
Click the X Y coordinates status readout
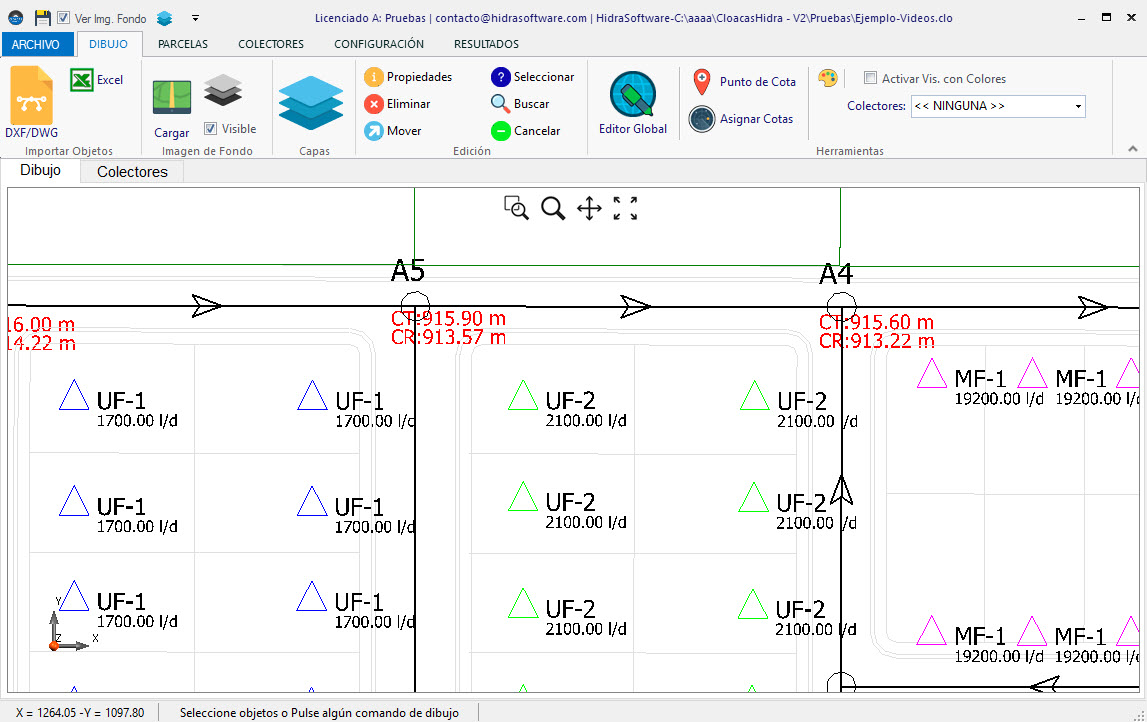click(80, 712)
